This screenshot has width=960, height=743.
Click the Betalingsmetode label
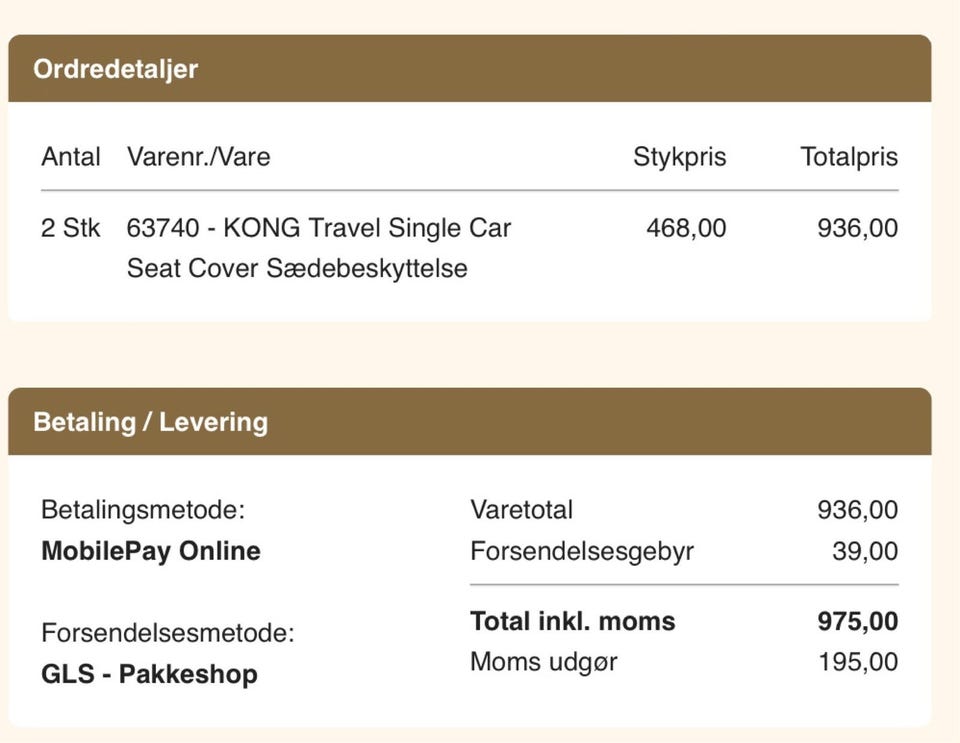pyautogui.click(x=143, y=510)
